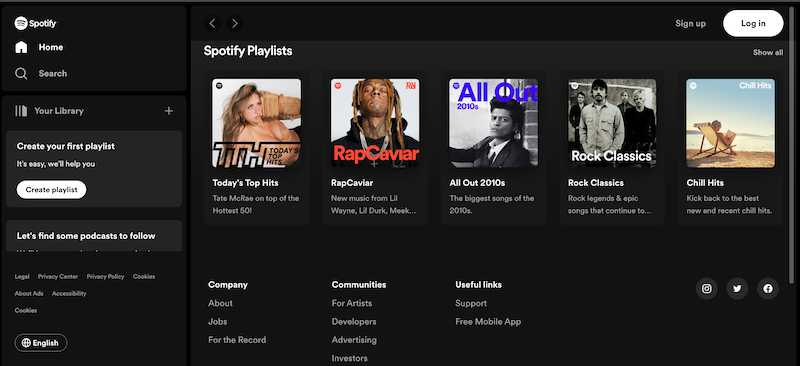Click the Today's Top Hits title
Image resolution: width=800 pixels, height=366 pixels.
click(245, 183)
